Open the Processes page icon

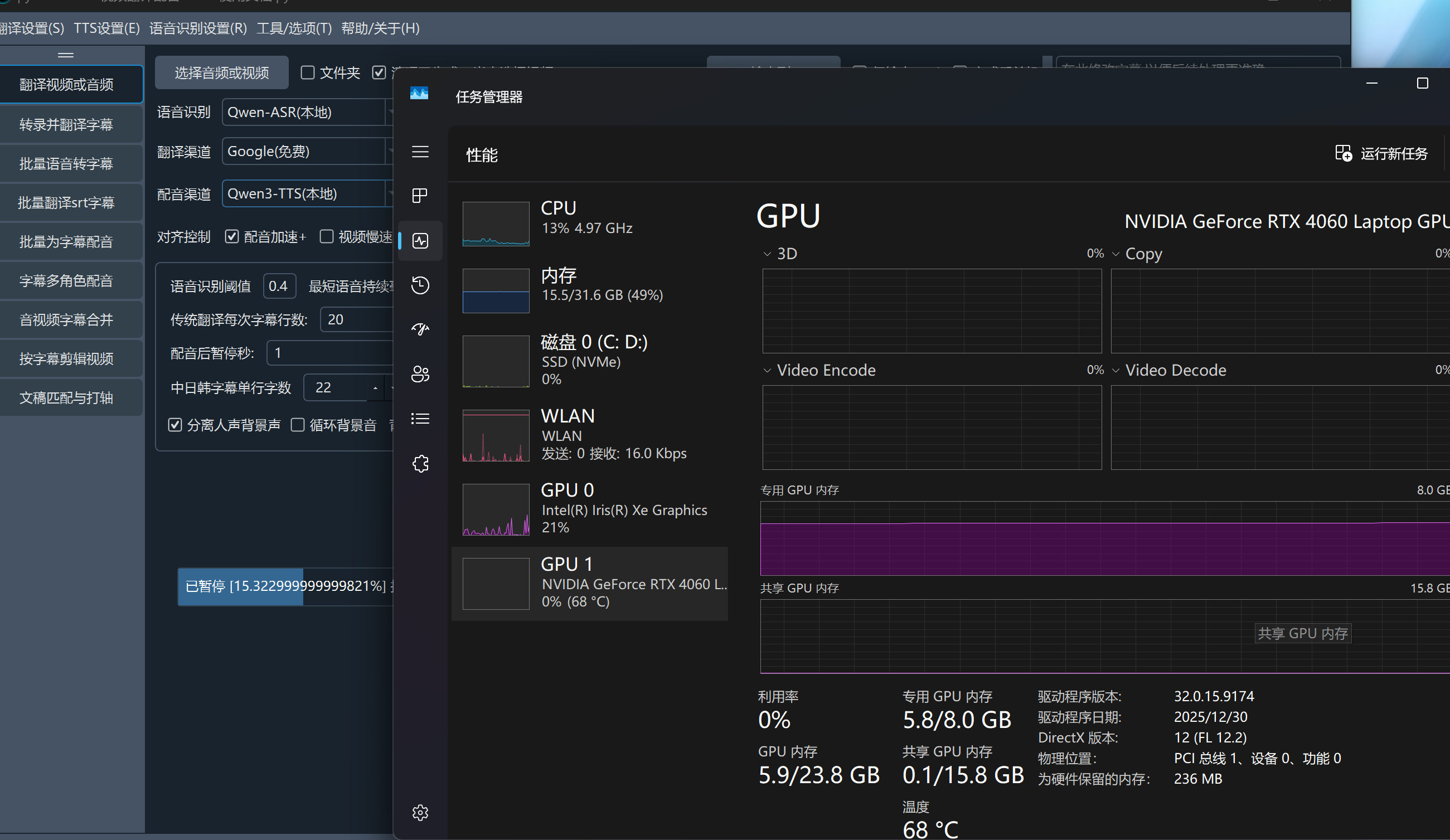click(x=420, y=196)
